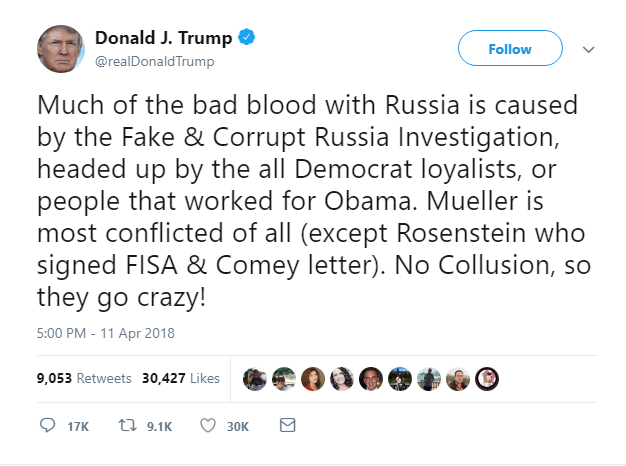The width and height of the screenshot is (626, 466).
Task: Click the 17K replies count
Action: click(x=78, y=426)
